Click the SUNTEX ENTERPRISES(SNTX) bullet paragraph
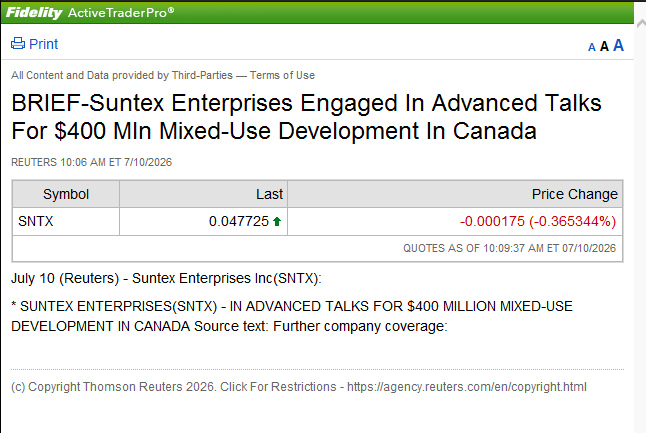 tap(292, 316)
